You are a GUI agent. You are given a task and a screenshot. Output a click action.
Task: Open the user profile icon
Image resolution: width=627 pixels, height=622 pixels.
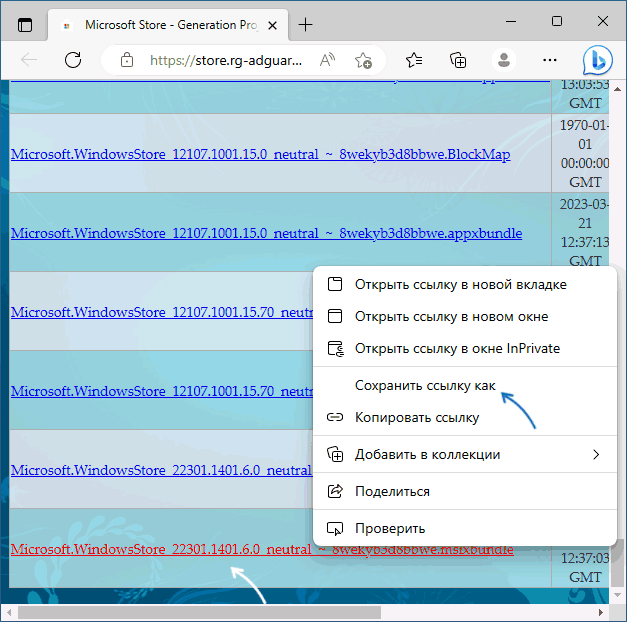504,60
